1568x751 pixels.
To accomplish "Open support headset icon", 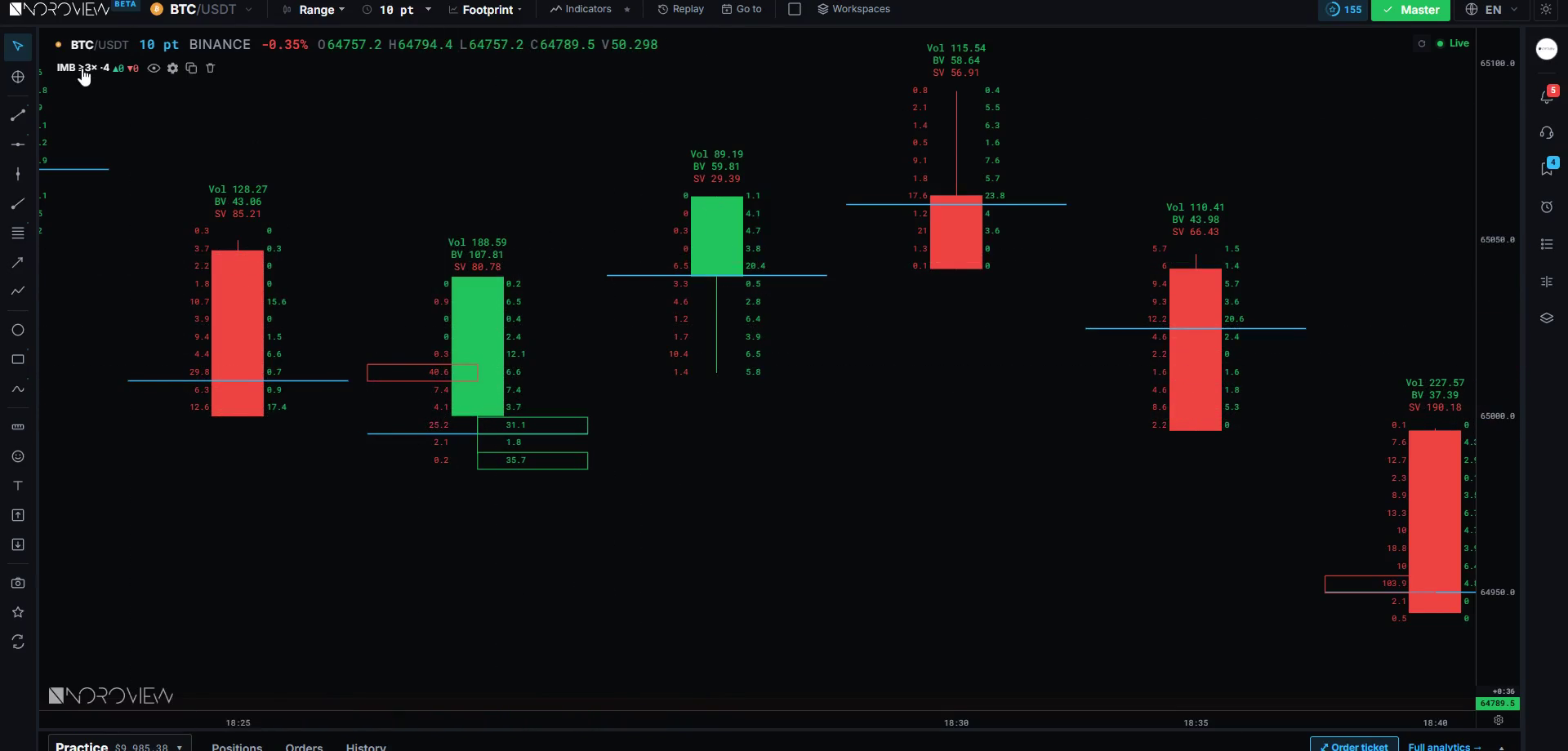I will click(1547, 132).
